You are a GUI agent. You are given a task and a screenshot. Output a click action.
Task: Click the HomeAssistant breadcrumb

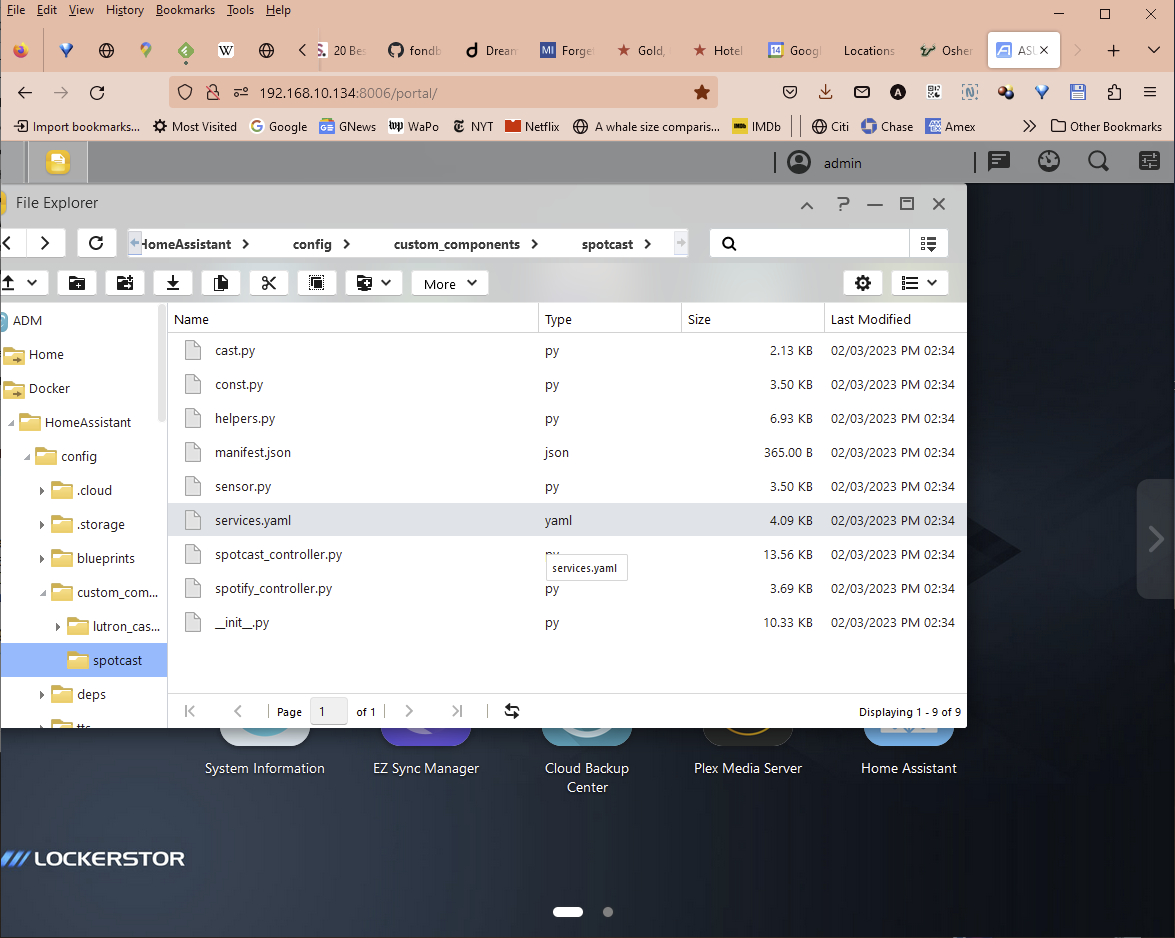[x=185, y=244]
